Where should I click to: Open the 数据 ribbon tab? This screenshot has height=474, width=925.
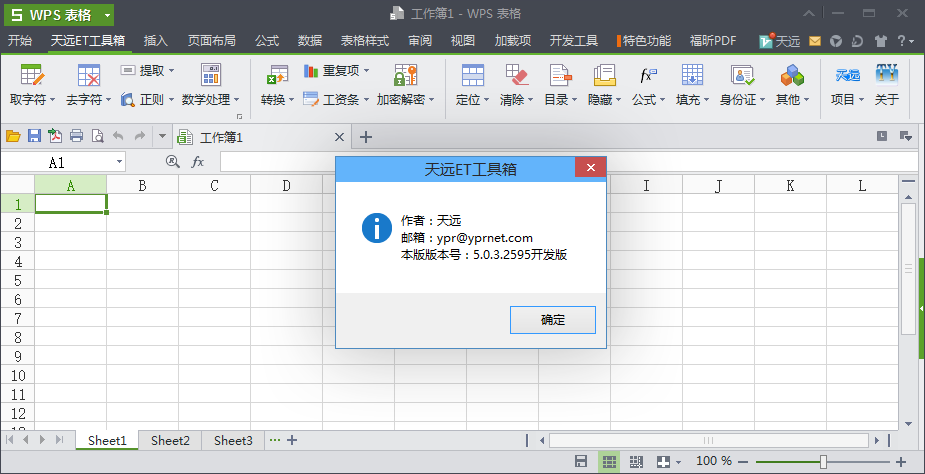click(x=310, y=41)
